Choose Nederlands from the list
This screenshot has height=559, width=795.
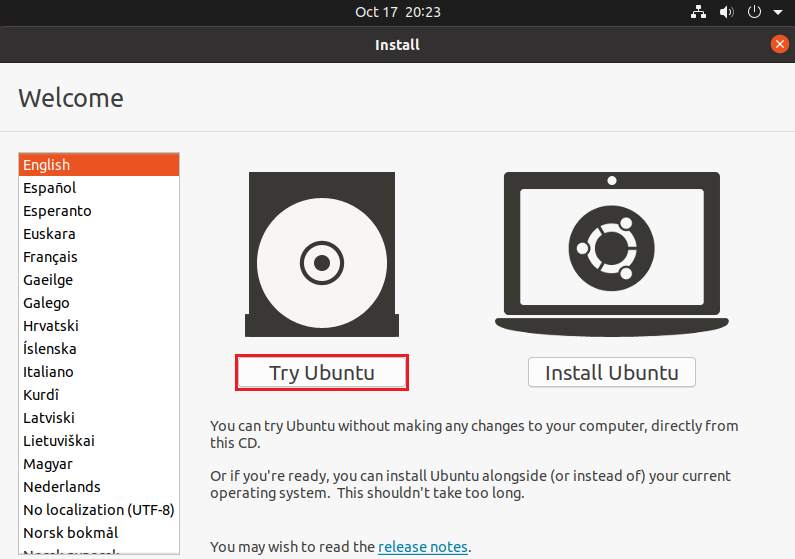coord(99,487)
